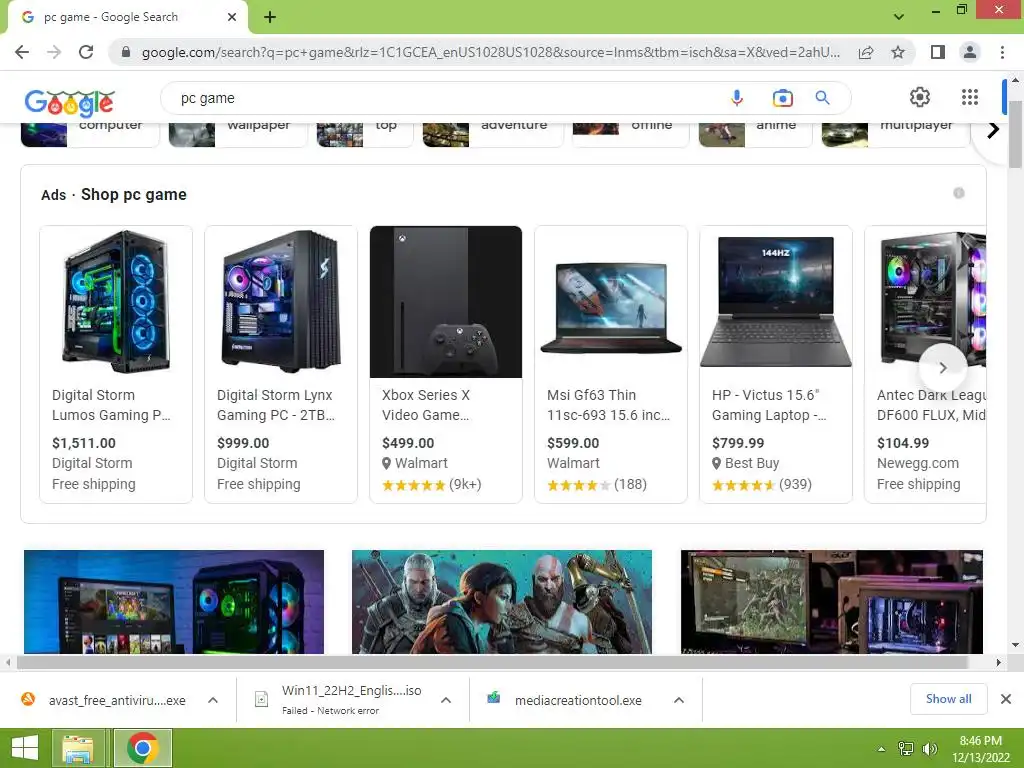This screenshot has width=1024, height=768.
Task: Filter images by wallpaper chip
Action: (238, 135)
